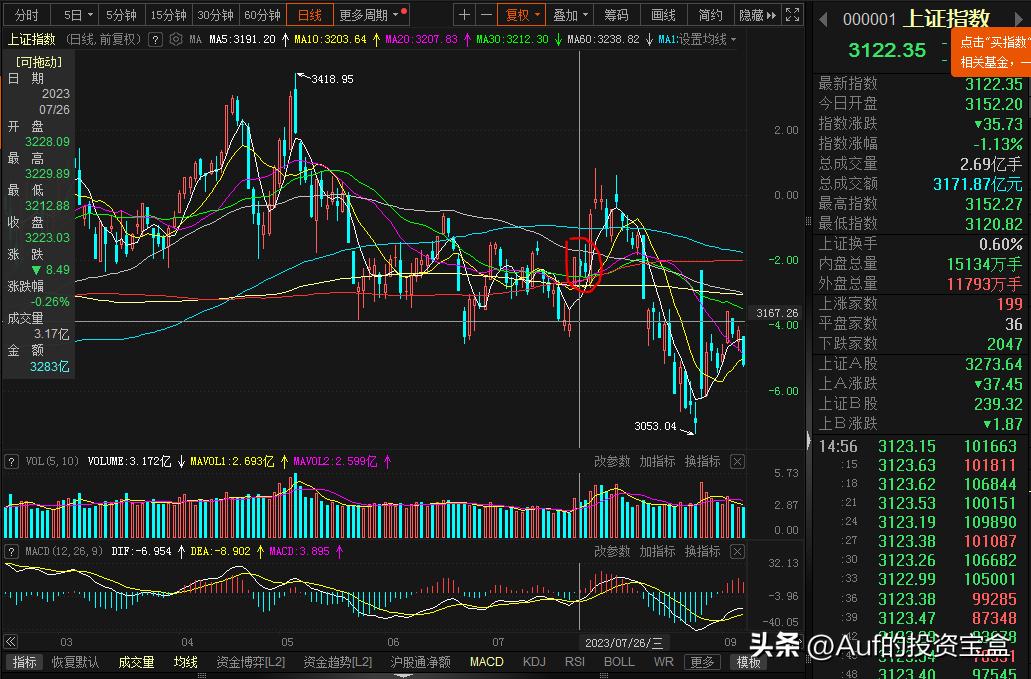Switch to 简约 mode
The height and width of the screenshot is (679, 1031).
(x=710, y=14)
